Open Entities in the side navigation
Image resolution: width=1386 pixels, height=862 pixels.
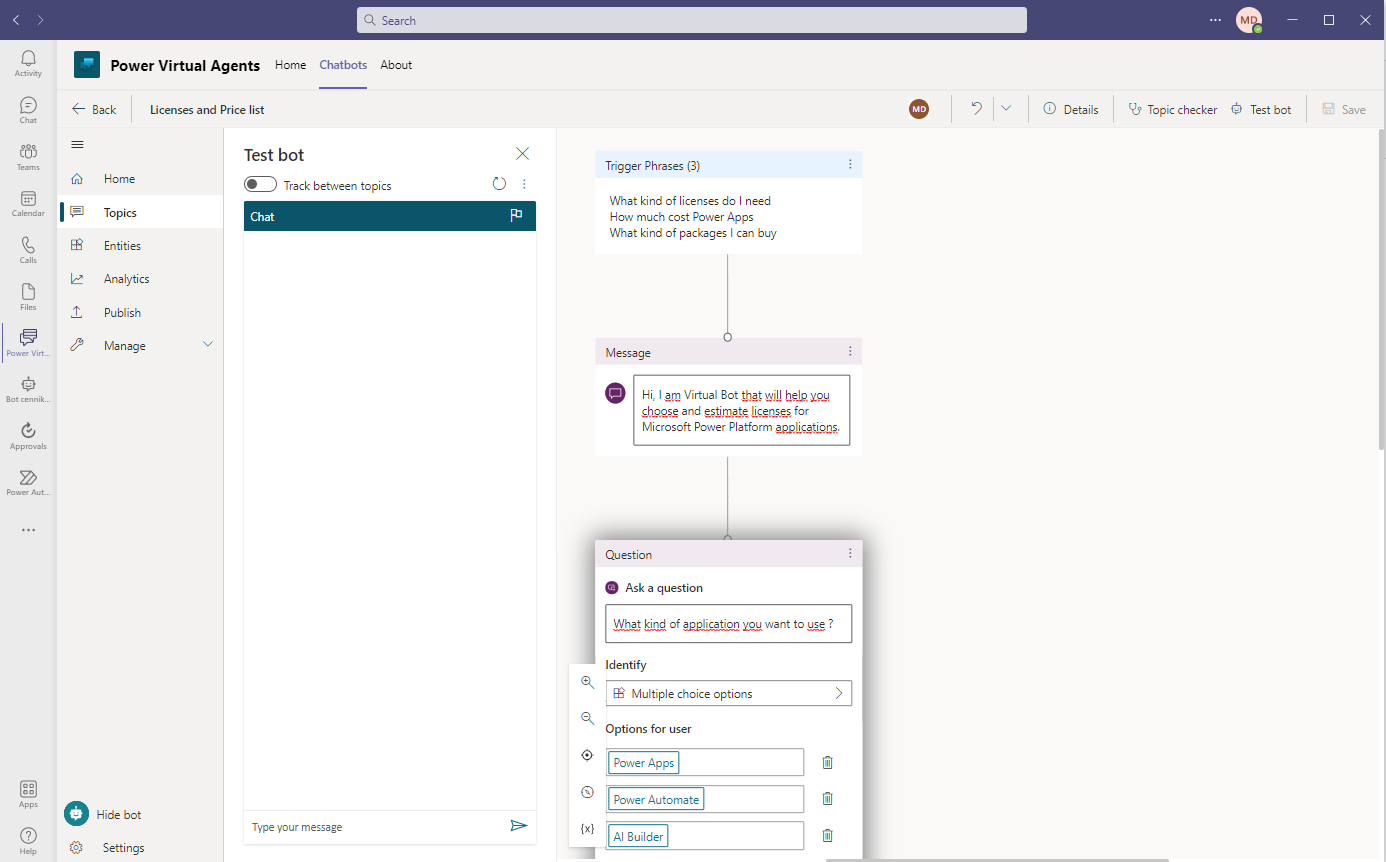pyautogui.click(x=140, y=246)
